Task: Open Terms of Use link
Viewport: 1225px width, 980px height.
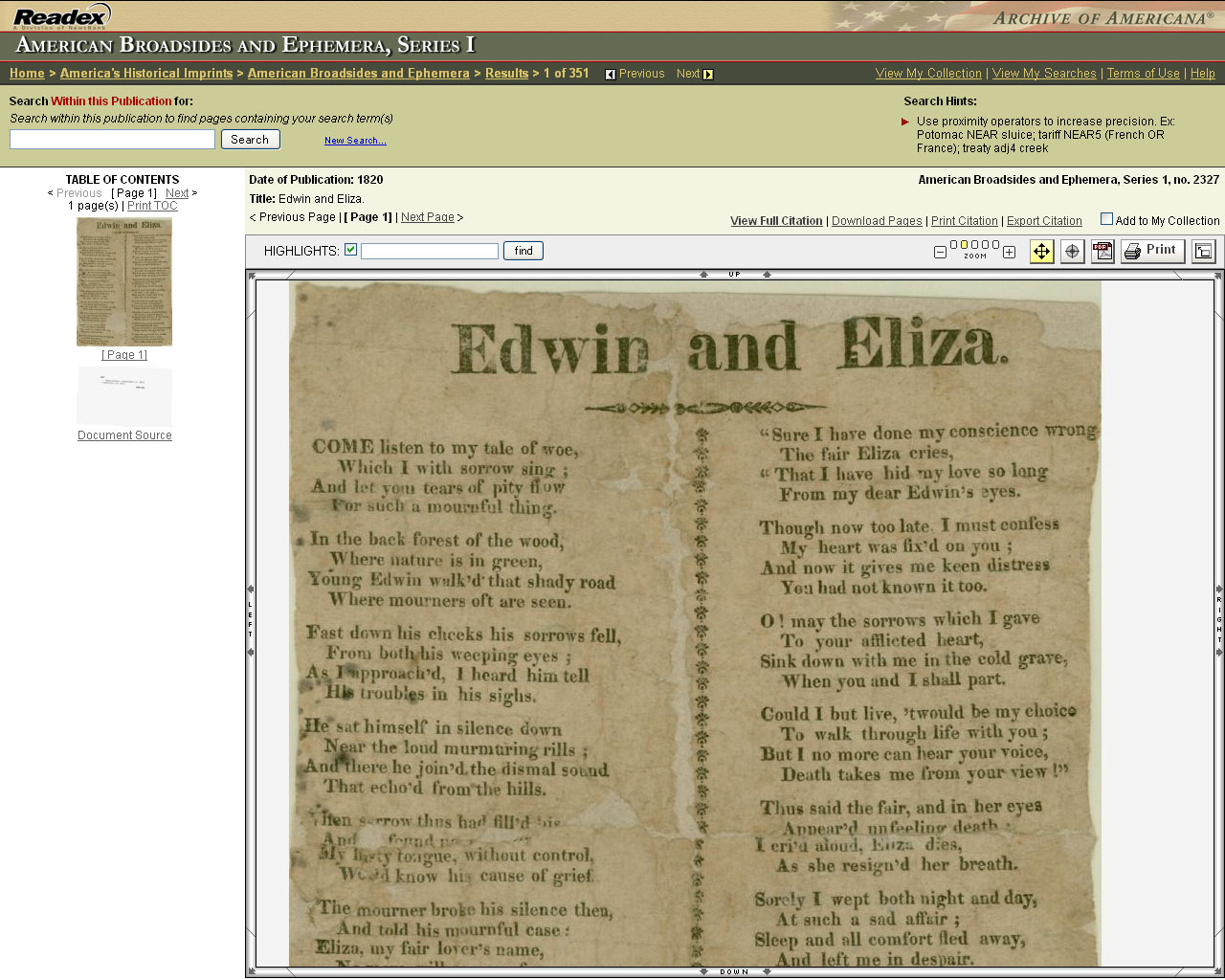Action: pyautogui.click(x=1144, y=74)
